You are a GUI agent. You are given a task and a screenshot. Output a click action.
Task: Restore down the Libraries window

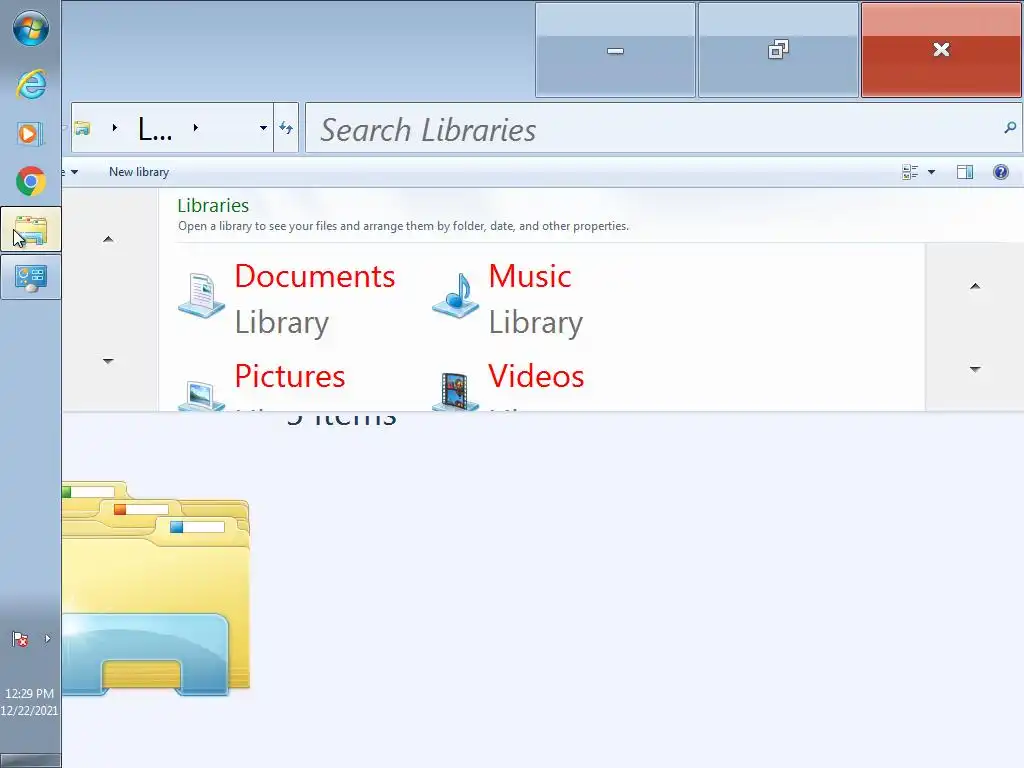click(x=778, y=50)
